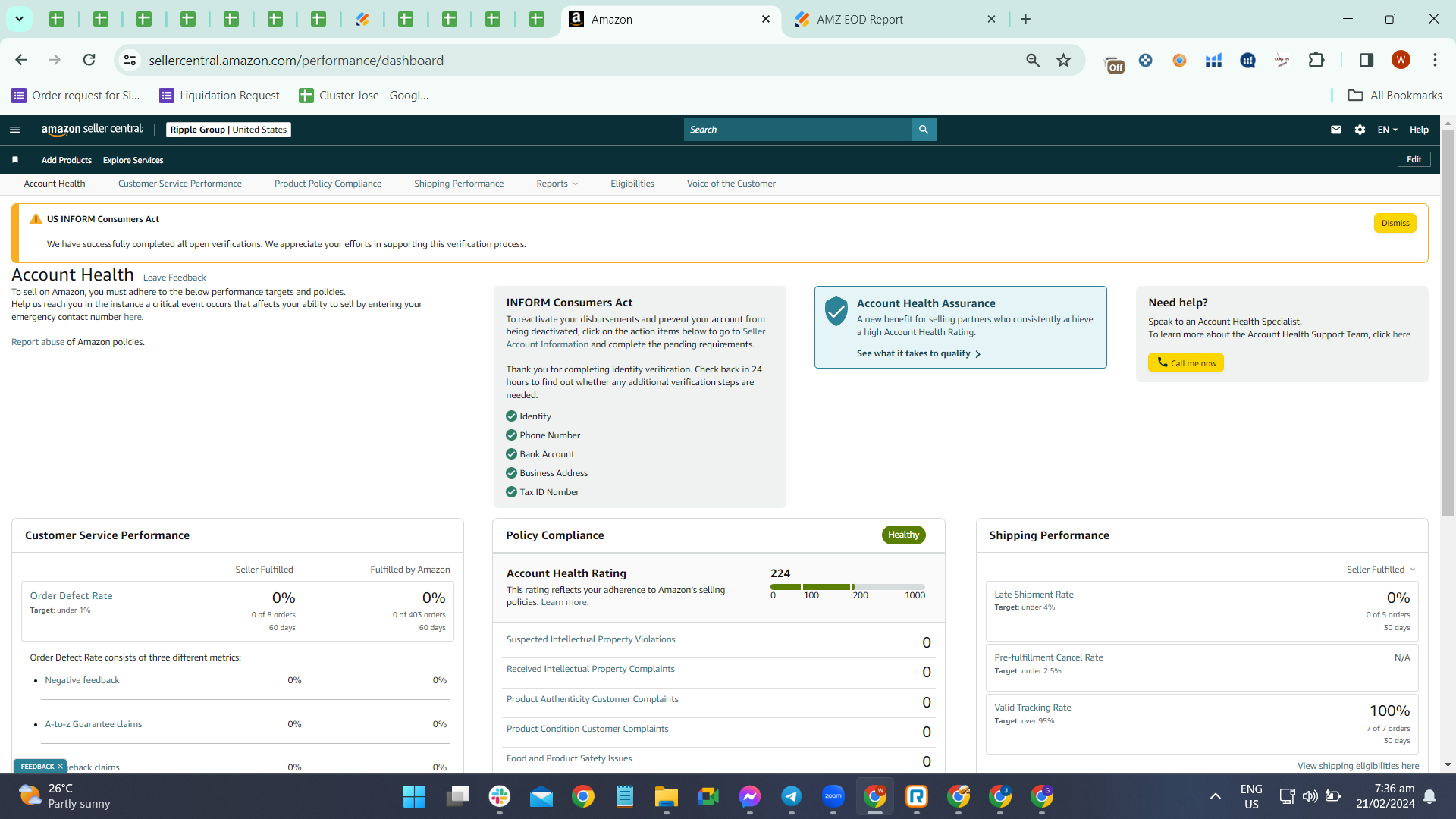This screenshot has height=819, width=1456.
Task: Open the Order Defect Rate metric link
Action: 71,596
